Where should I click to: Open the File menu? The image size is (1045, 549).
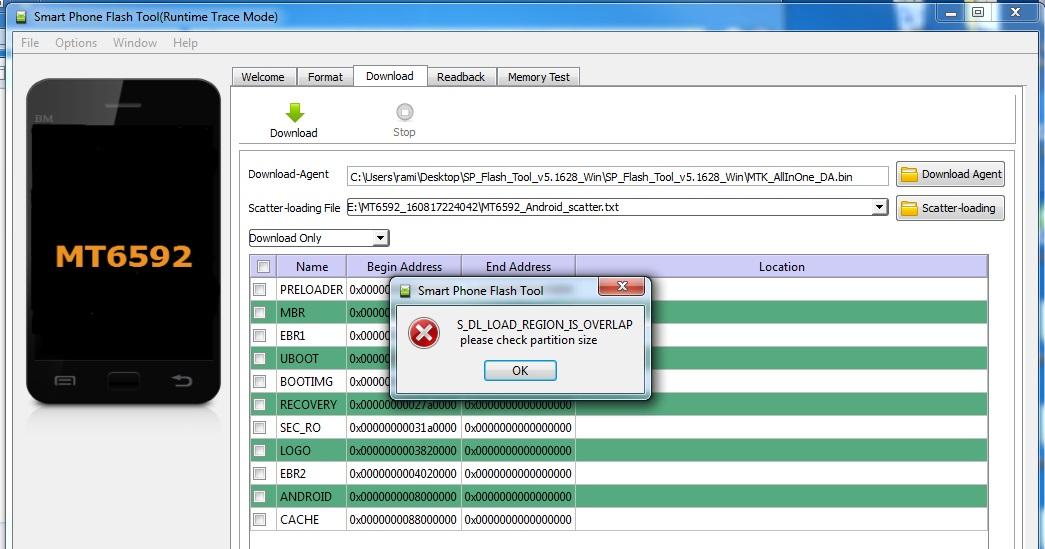tap(30, 43)
